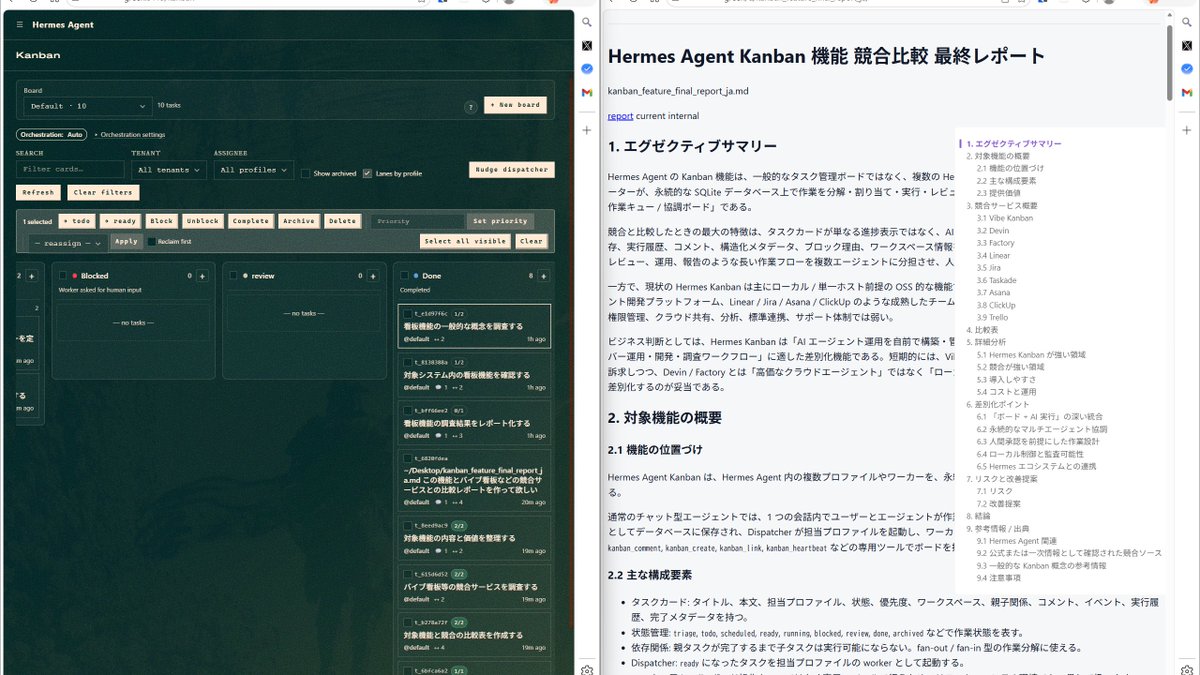Viewport: 1200px width, 675px height.
Task: Open Gmail icon in right window sidebar
Action: point(1187,93)
